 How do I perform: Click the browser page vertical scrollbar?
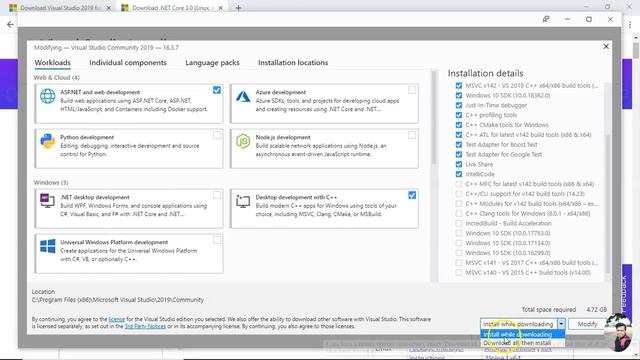point(636,51)
